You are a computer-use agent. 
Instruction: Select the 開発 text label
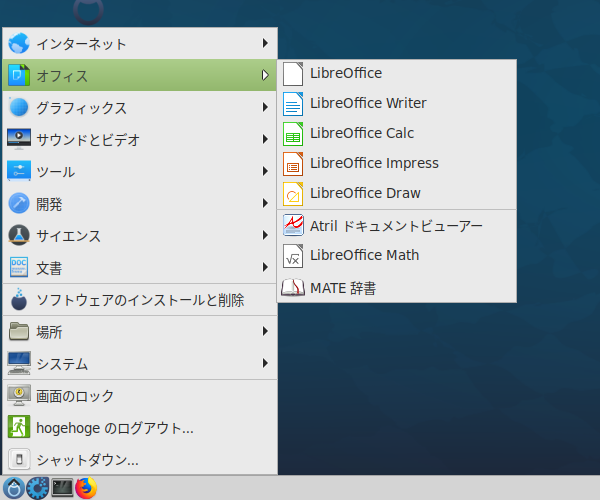pyautogui.click(x=49, y=204)
